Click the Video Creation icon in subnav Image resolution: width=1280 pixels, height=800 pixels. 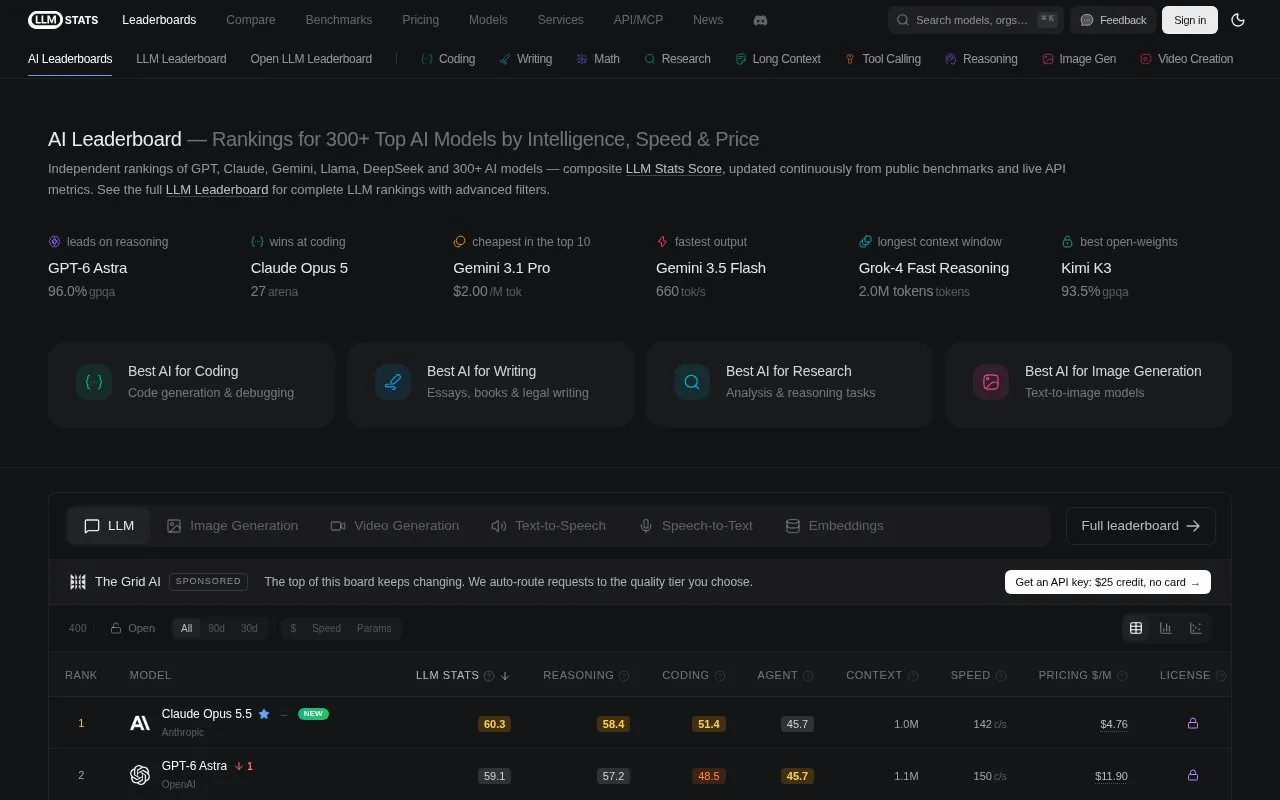(x=1146, y=59)
